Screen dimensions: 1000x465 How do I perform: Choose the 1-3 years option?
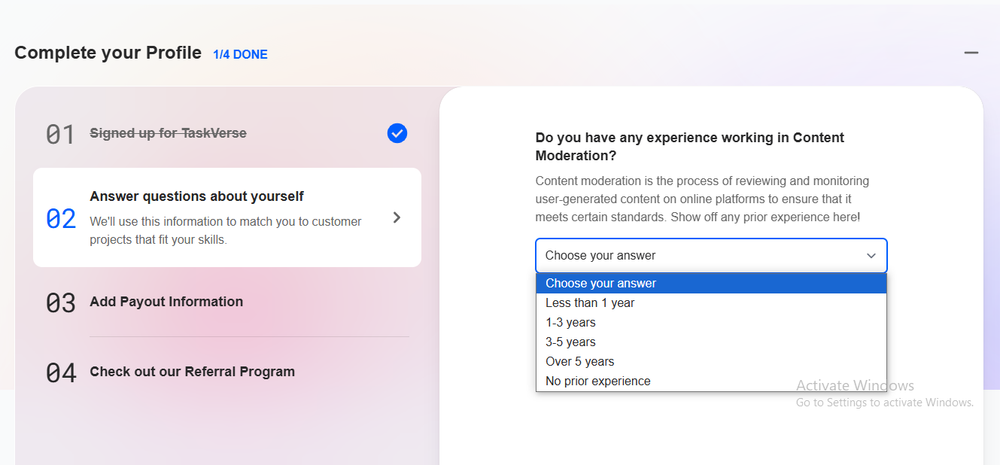point(570,322)
